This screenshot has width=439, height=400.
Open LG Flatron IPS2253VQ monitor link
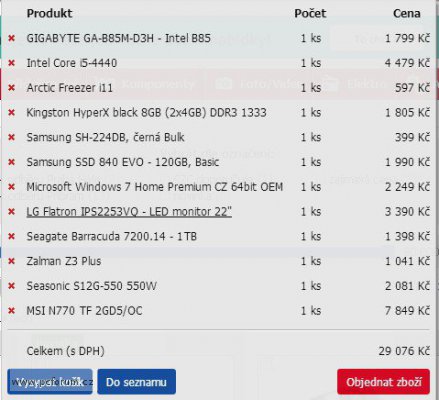[x=129, y=212]
